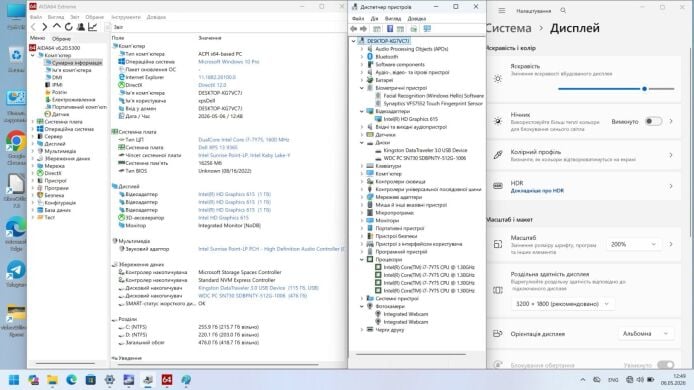Collapse Комп'ютер node in AIDA64 tree
Viewport: 694px width, 390px height.
tap(33, 55)
